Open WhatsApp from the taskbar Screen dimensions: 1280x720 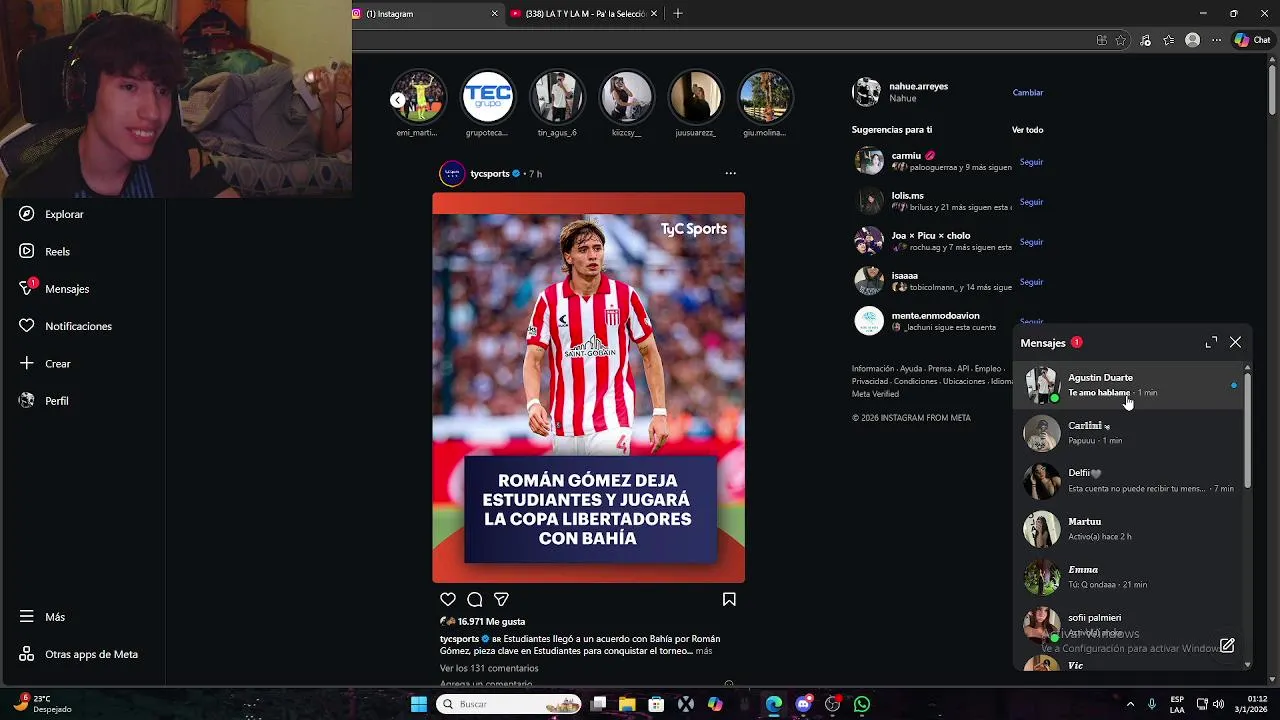point(862,704)
